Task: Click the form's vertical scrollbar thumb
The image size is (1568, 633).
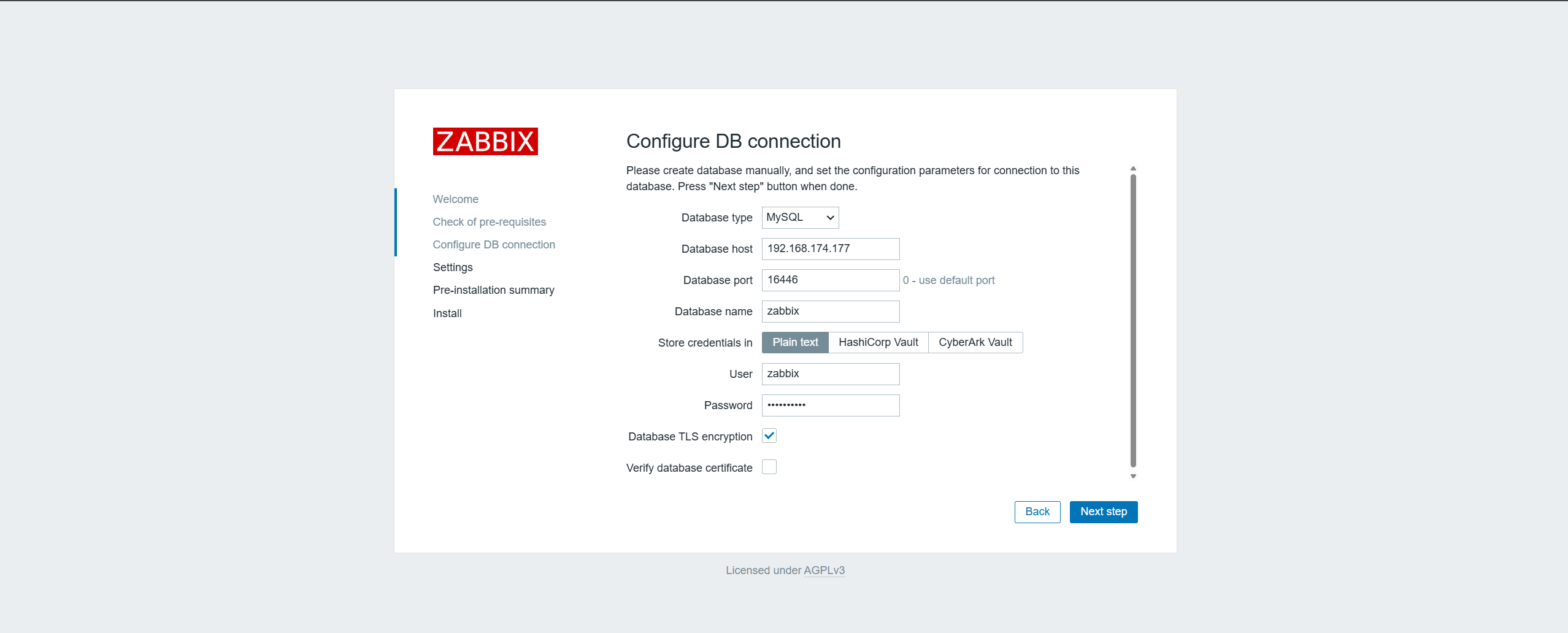Action: click(x=1133, y=321)
